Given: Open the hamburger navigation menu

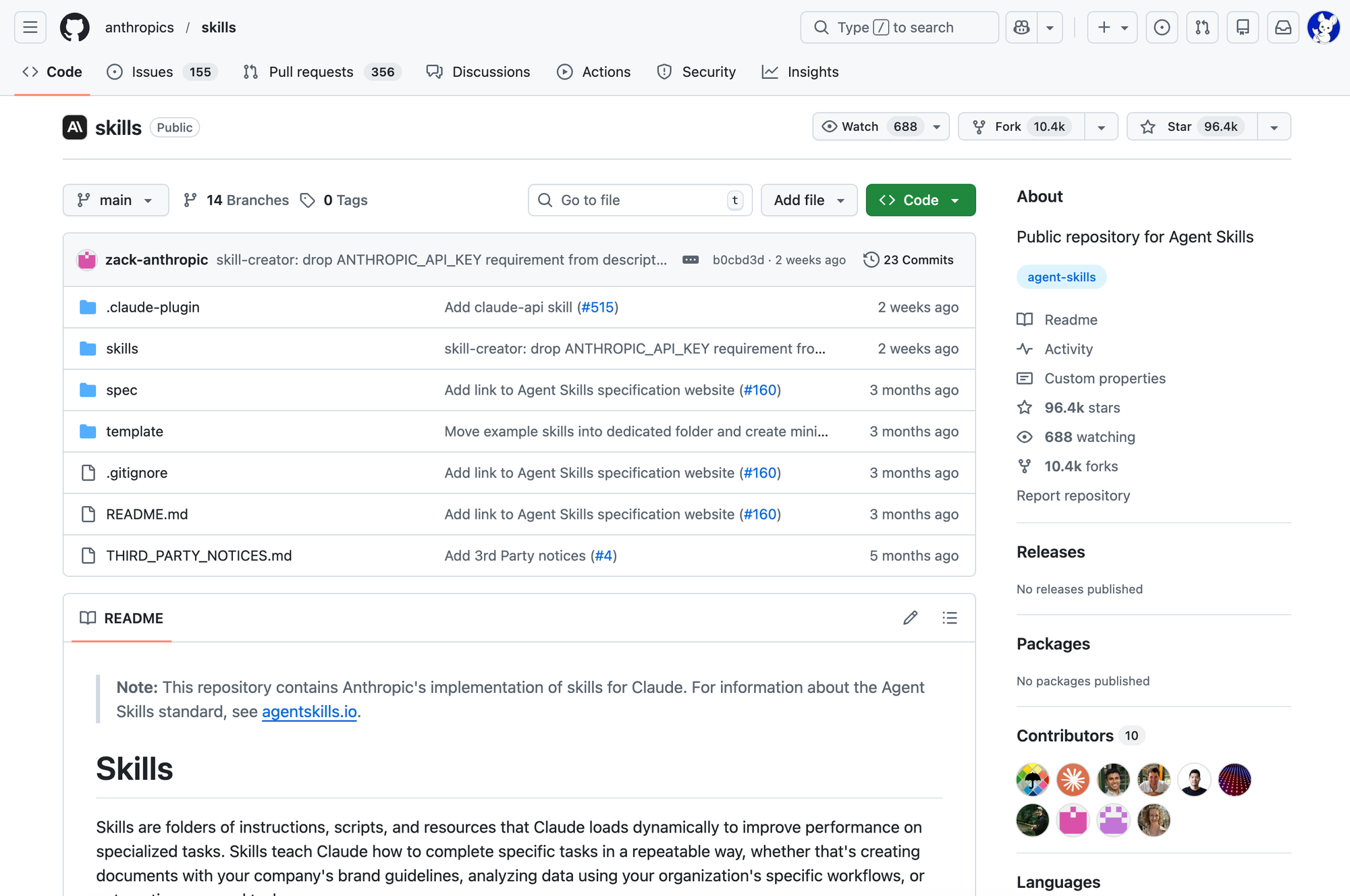Looking at the screenshot, I should pos(30,28).
